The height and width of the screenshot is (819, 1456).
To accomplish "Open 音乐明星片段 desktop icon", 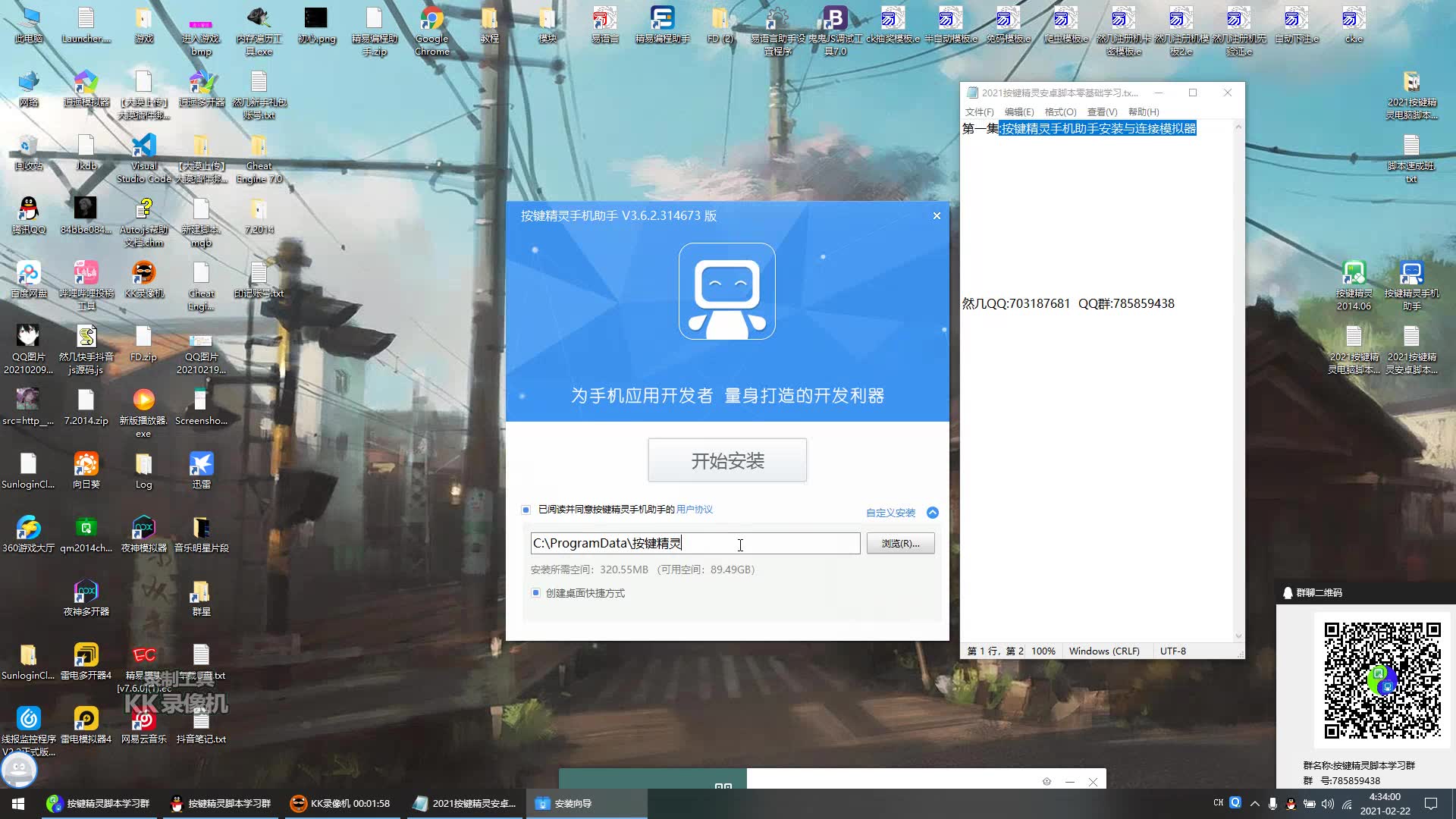I will click(x=202, y=534).
